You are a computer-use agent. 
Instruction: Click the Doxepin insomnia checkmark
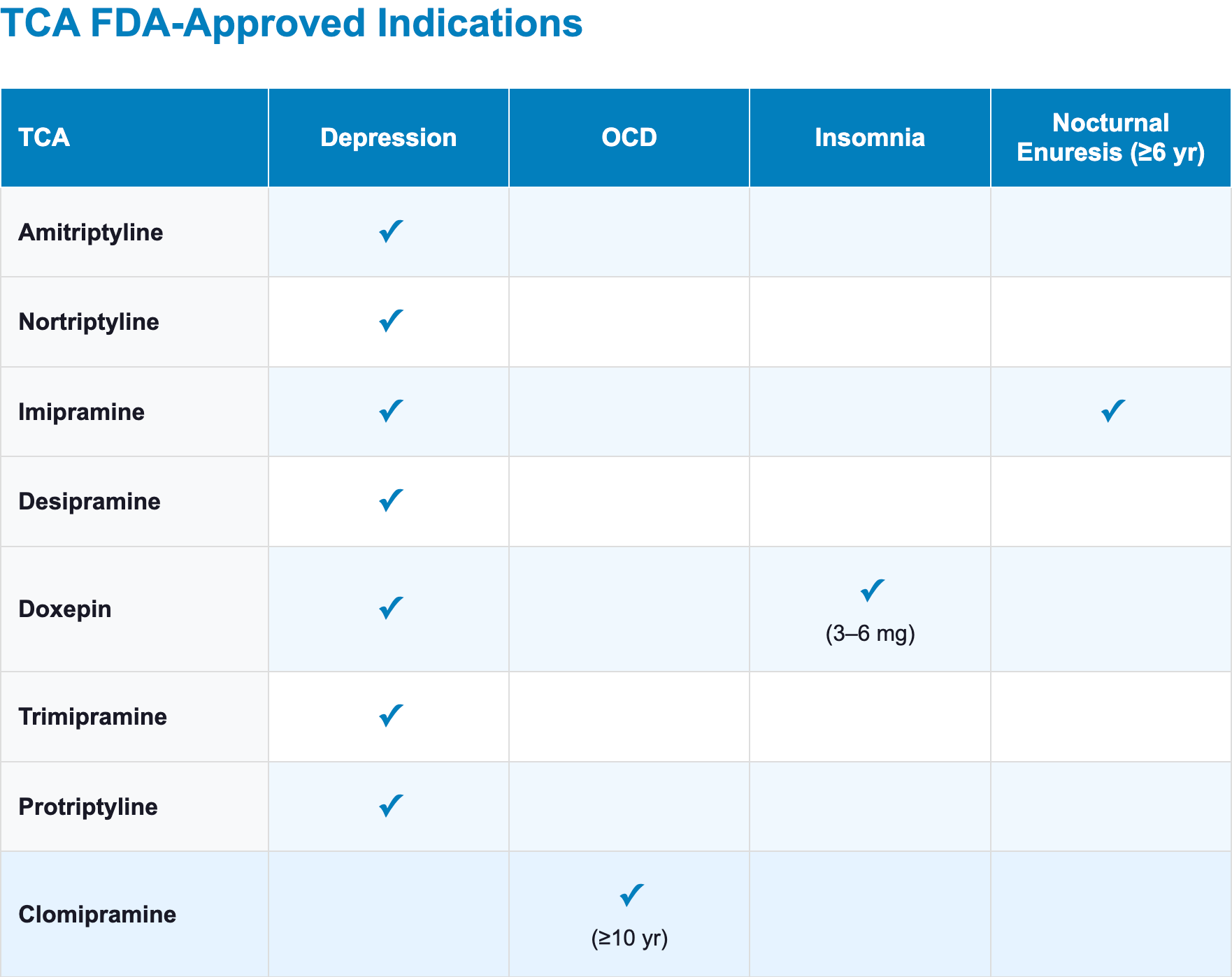click(x=872, y=591)
